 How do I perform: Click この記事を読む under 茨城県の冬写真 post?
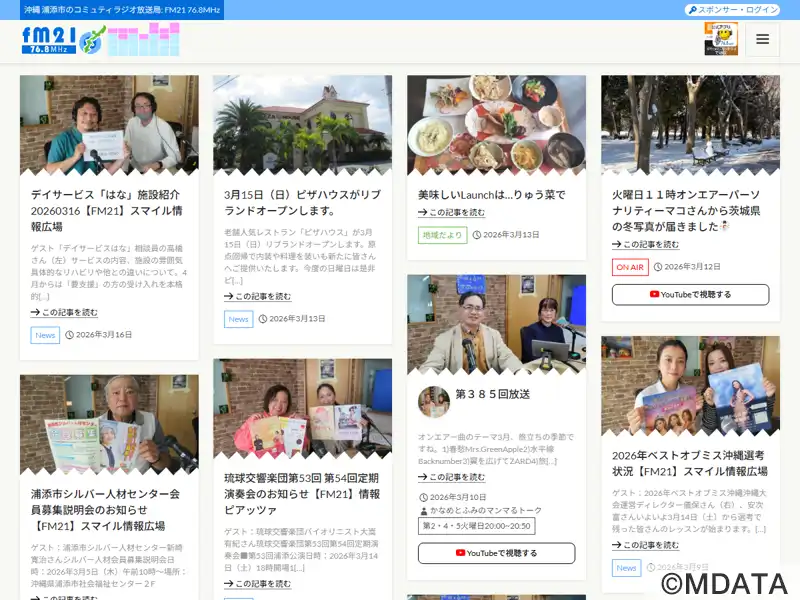click(645, 244)
